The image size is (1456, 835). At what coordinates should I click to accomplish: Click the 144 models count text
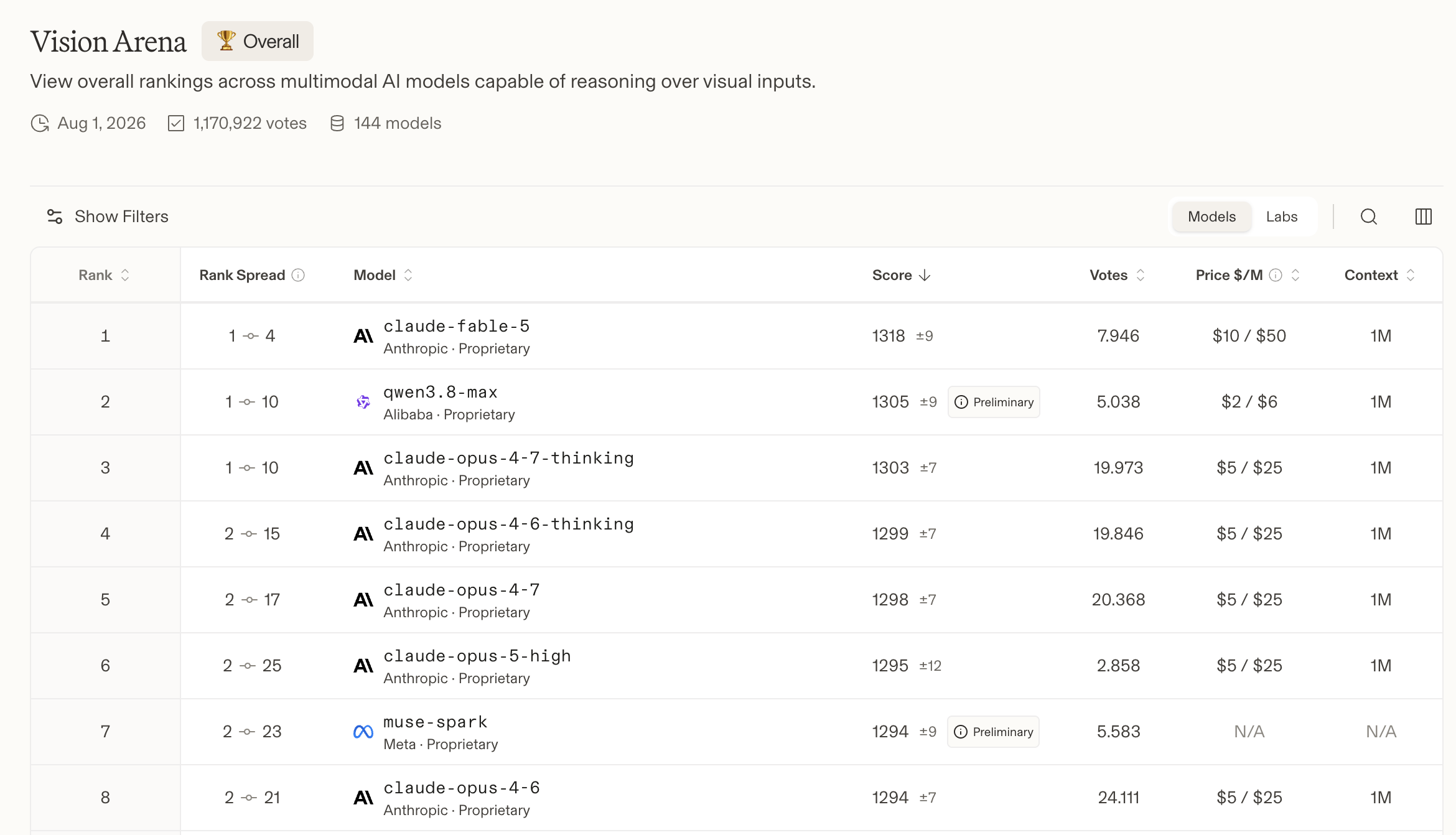(398, 123)
